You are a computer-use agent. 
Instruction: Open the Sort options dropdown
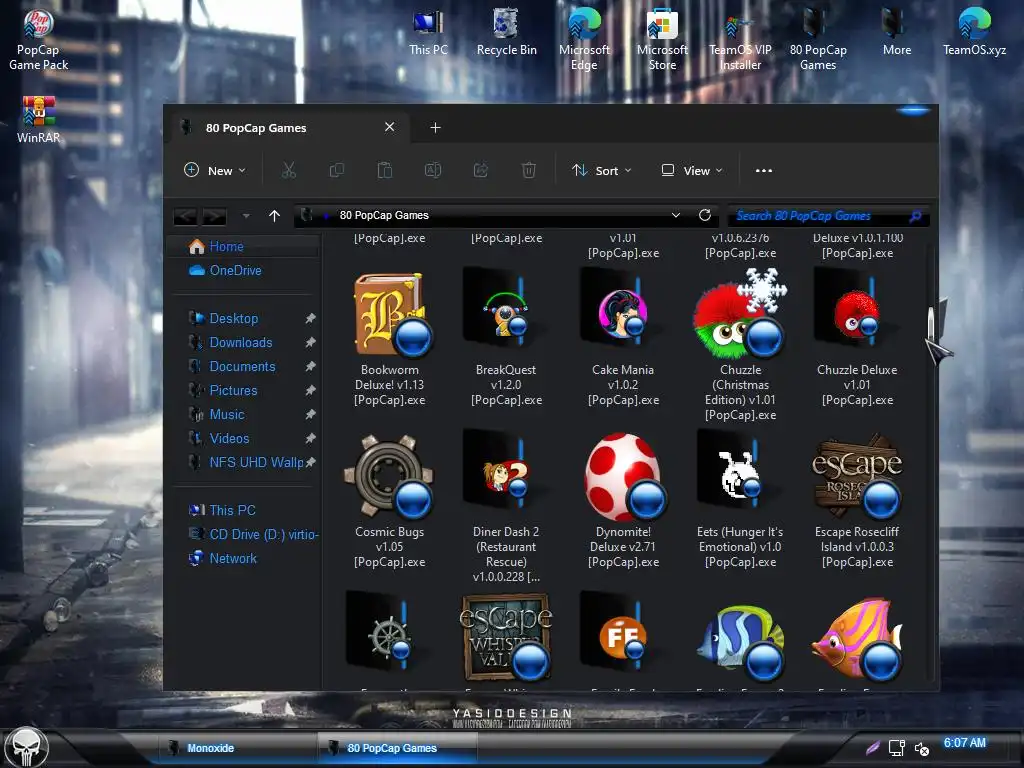pyautogui.click(x=601, y=170)
